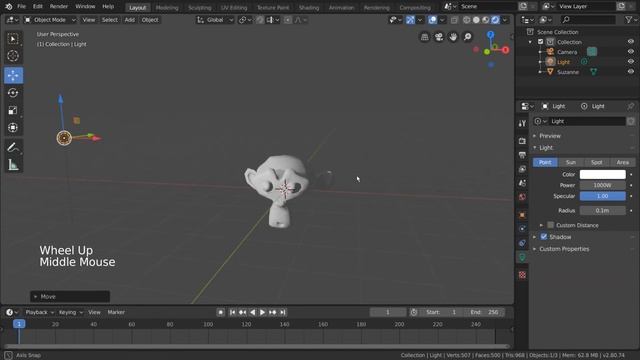Play the animation in reverse

click(253, 312)
